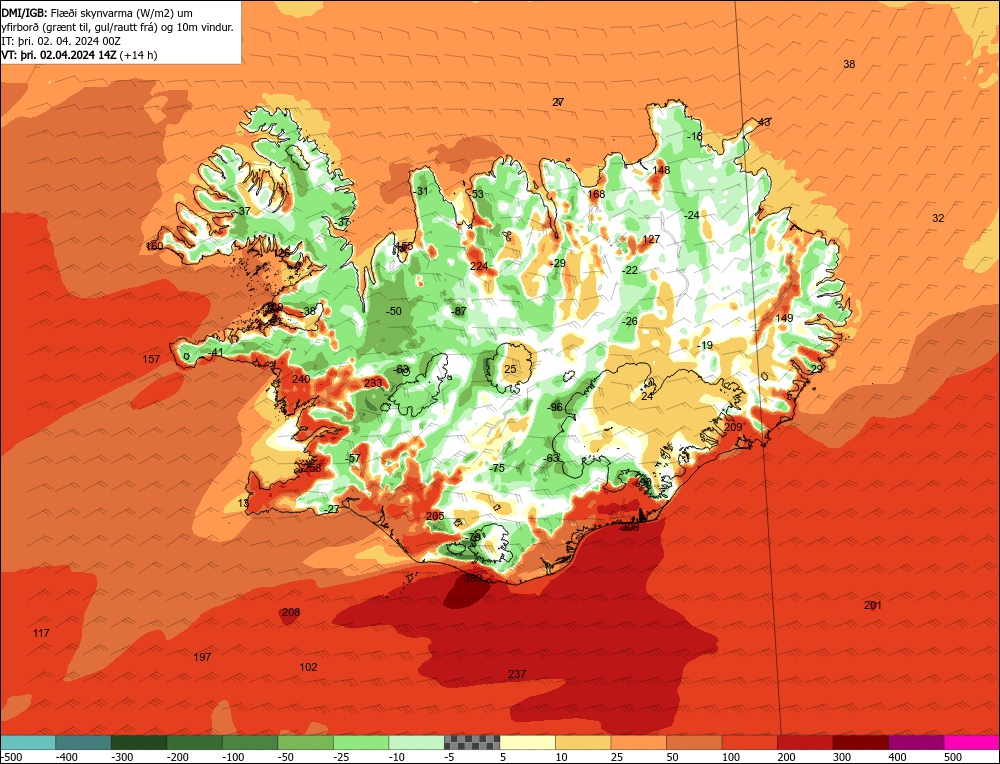
Task: Click the red legend swatch between 100 and 200
Action: click(749, 742)
